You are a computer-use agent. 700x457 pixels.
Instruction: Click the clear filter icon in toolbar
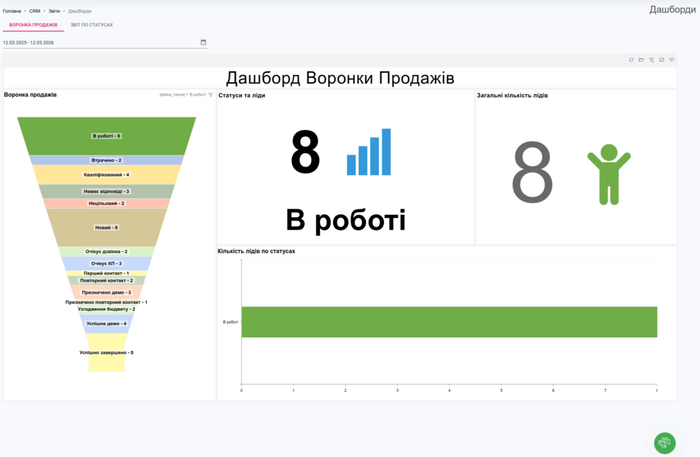click(651, 60)
